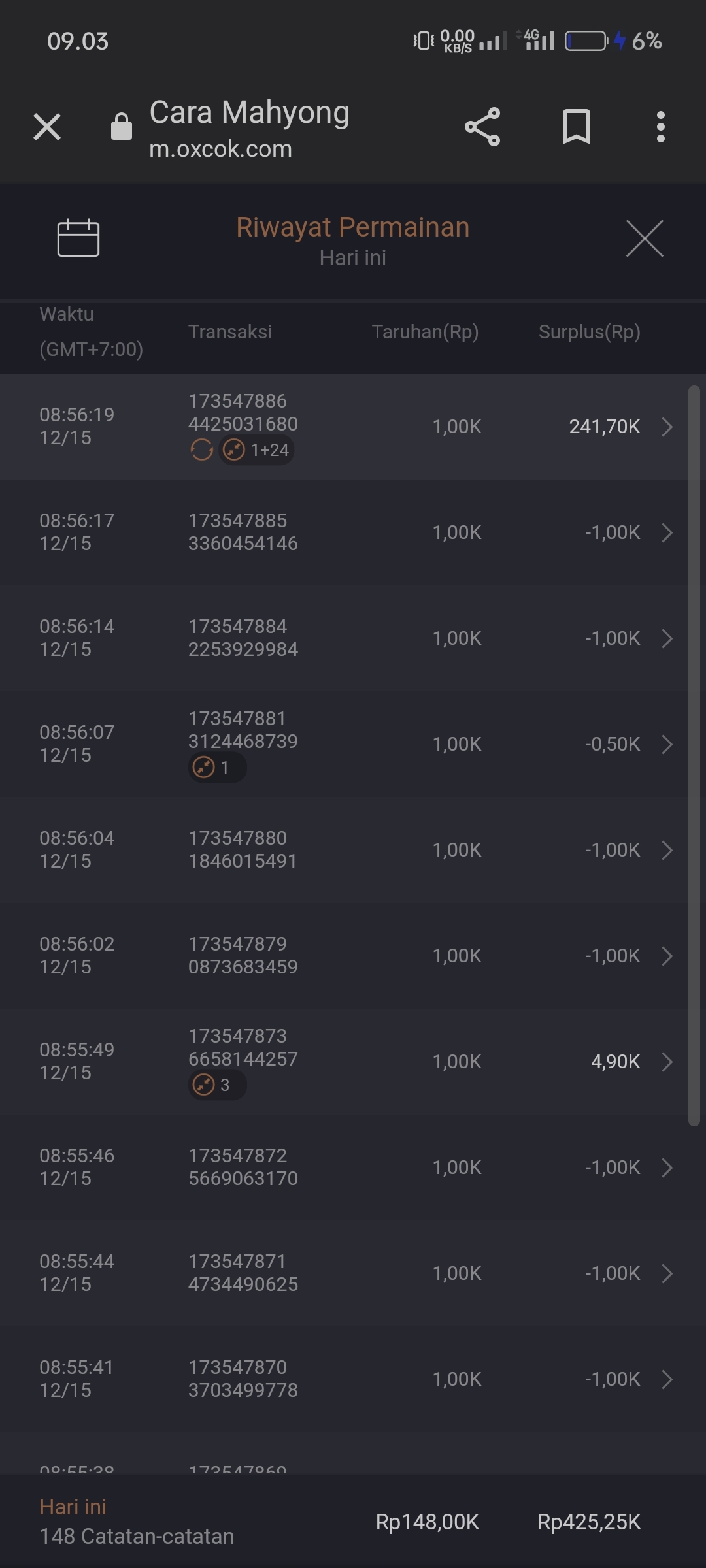Viewport: 706px width, 1568px height.
Task: Expand details for the 241,70K win
Action: [667, 427]
